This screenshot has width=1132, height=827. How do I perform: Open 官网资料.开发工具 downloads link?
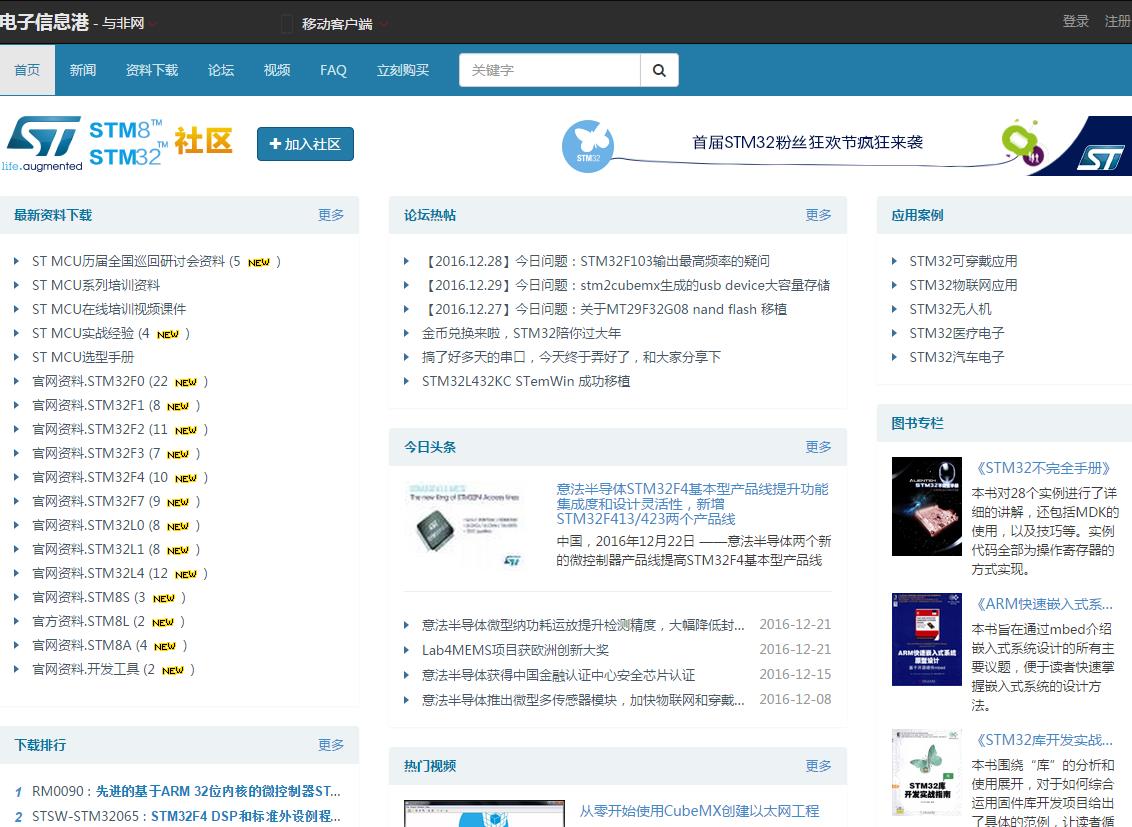(86, 669)
